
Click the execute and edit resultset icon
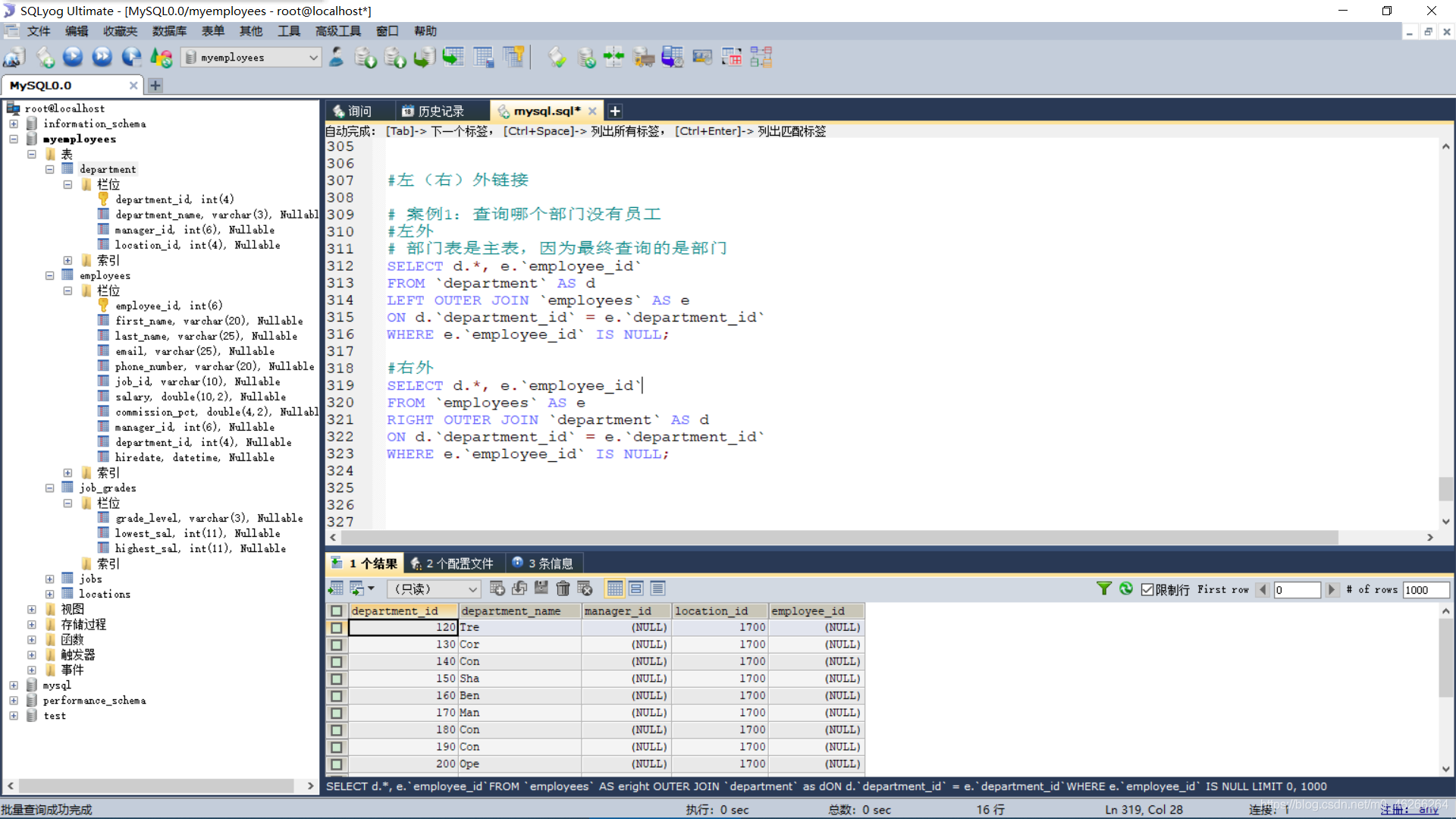pyautogui.click(x=131, y=57)
